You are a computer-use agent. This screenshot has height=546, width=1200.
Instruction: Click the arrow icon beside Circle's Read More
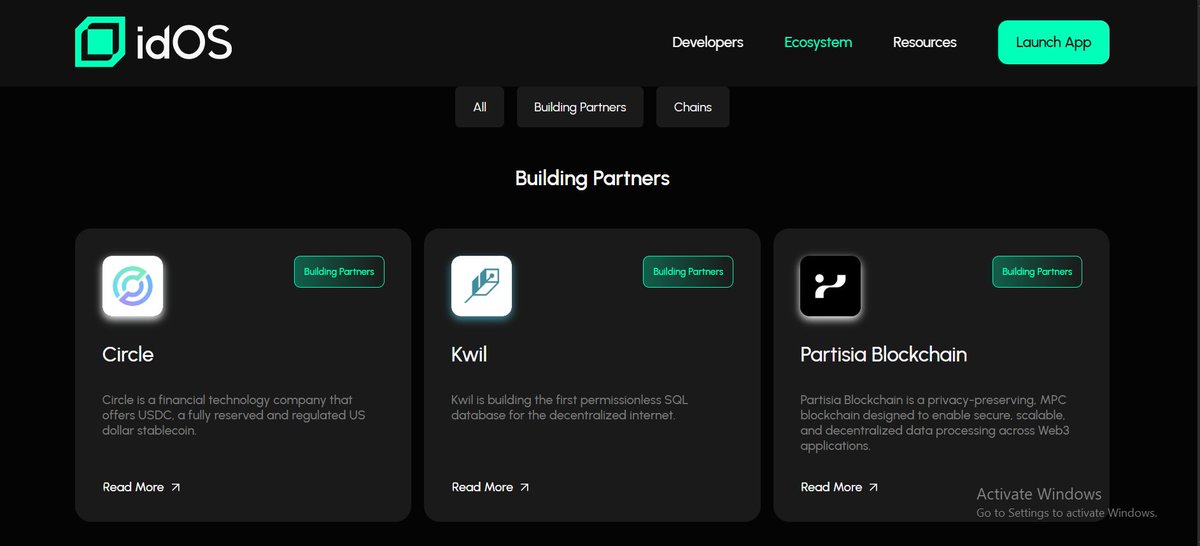tap(176, 487)
